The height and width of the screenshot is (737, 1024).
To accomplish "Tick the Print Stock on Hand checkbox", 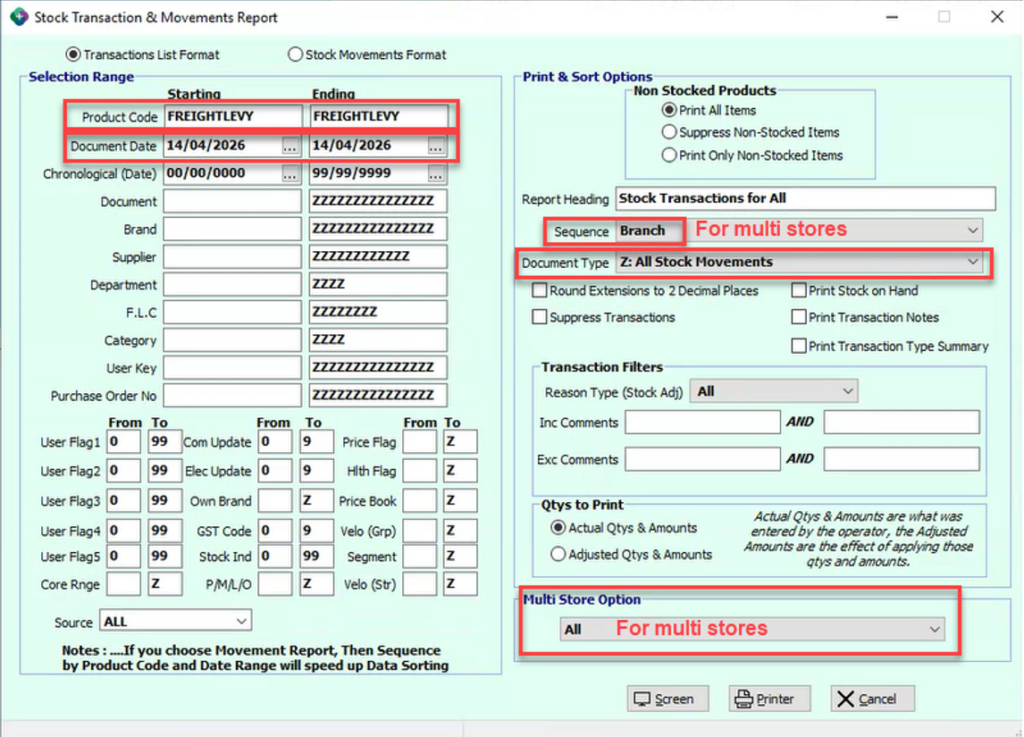I will pyautogui.click(x=799, y=291).
